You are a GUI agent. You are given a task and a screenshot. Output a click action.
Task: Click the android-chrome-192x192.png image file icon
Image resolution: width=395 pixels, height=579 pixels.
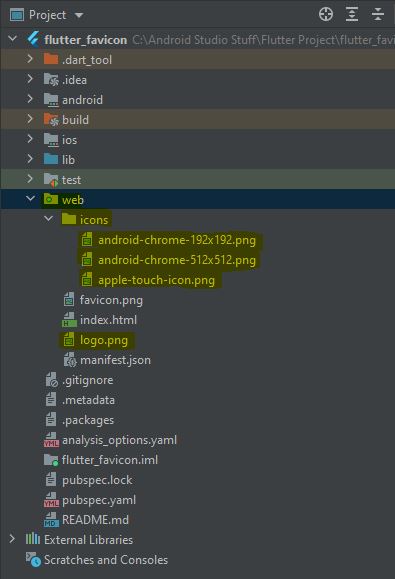click(87, 239)
